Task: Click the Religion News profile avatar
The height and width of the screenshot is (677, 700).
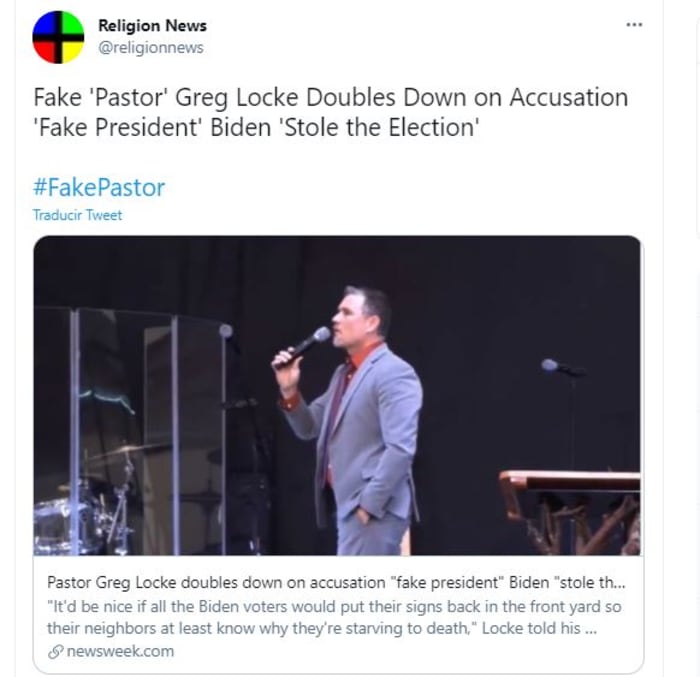Action: pos(58,37)
